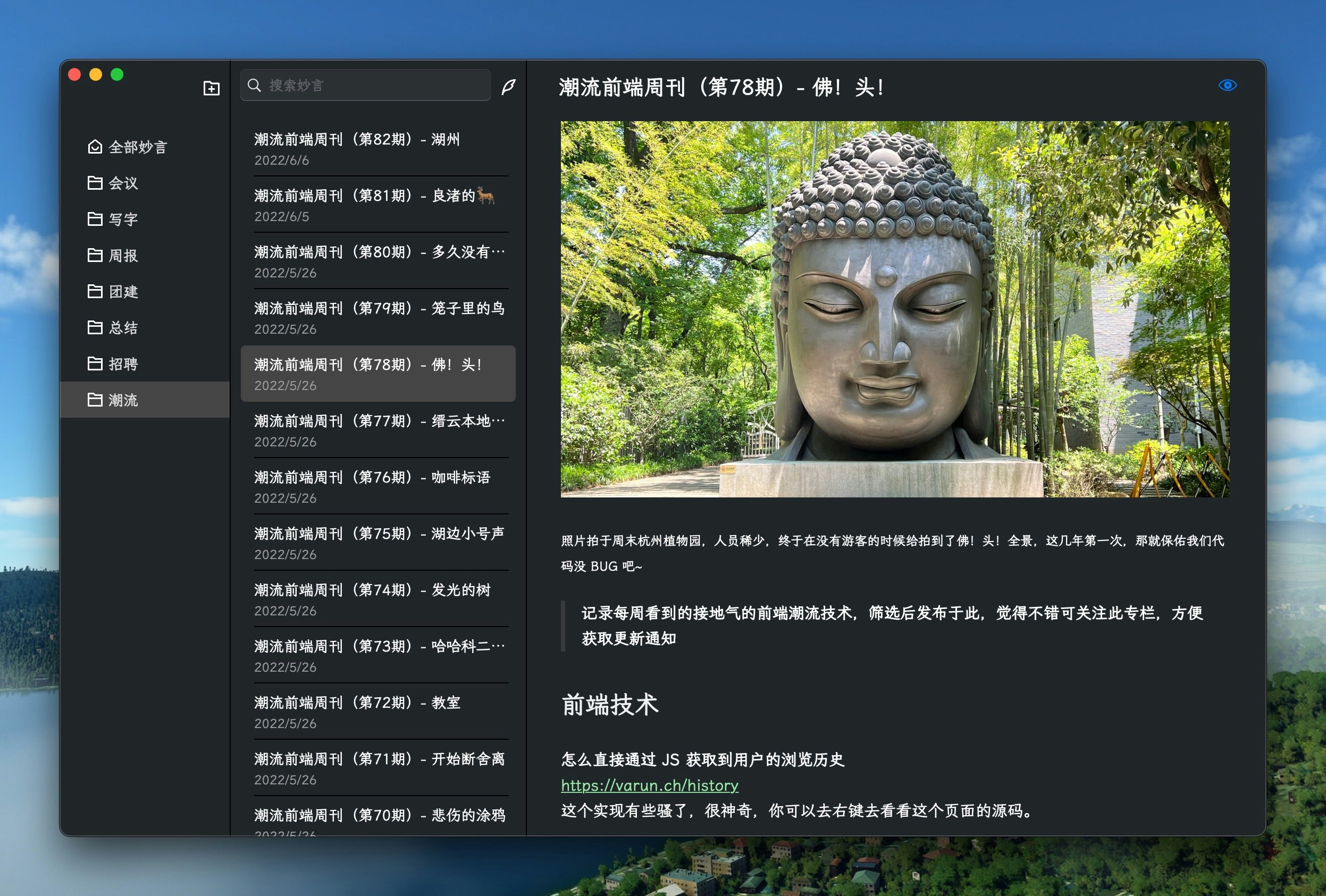Image resolution: width=1326 pixels, height=896 pixels.
Task: Click folder icon next to 周报
Action: coord(95,255)
